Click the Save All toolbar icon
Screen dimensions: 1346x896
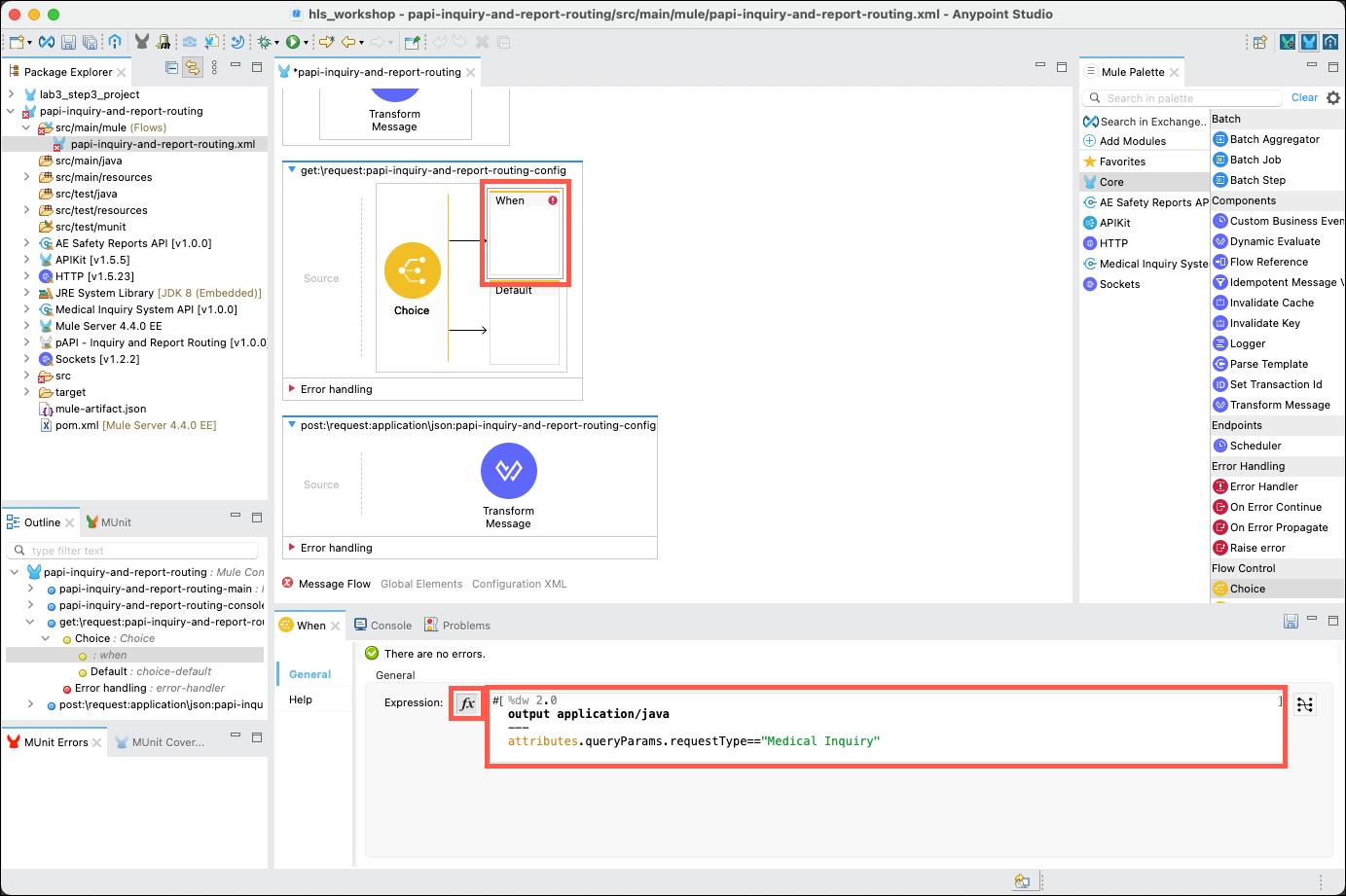point(90,42)
